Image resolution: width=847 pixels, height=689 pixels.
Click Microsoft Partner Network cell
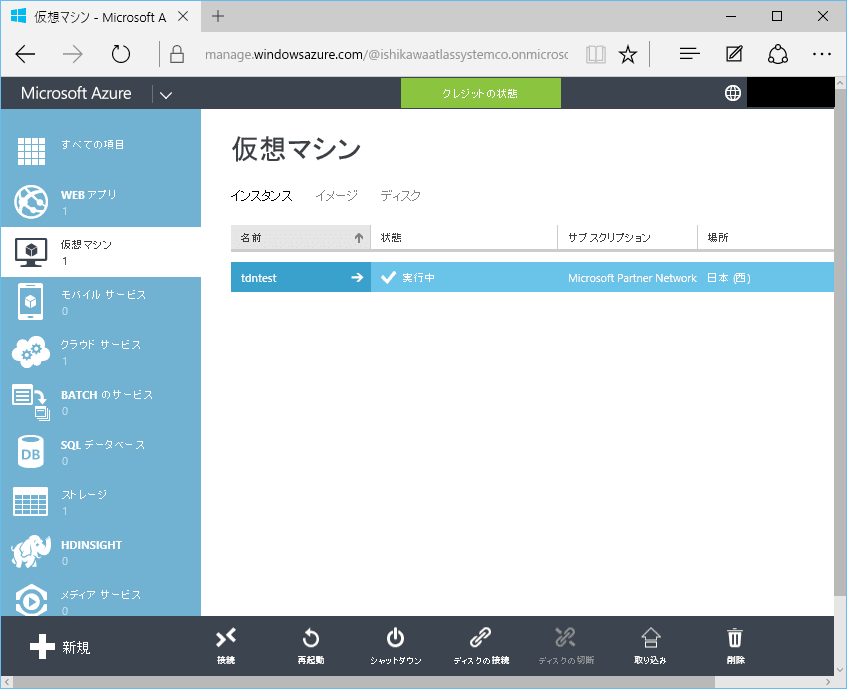pyautogui.click(x=632, y=278)
